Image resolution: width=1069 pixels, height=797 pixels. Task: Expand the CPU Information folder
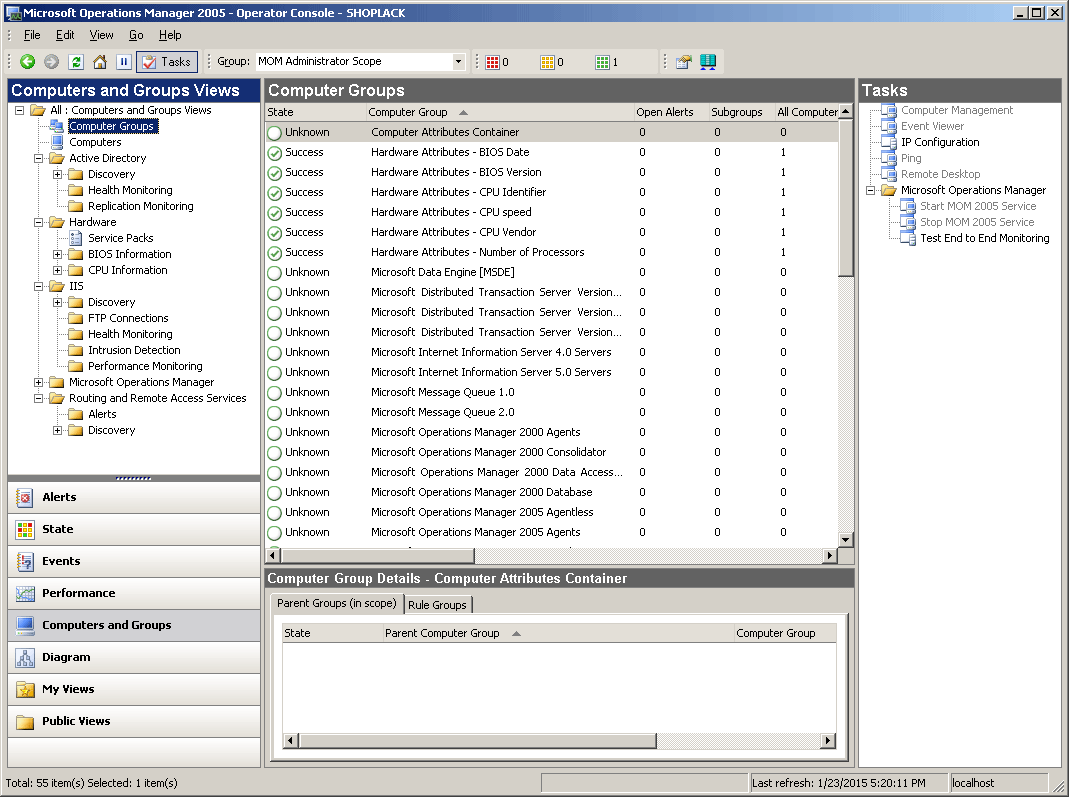(58, 270)
